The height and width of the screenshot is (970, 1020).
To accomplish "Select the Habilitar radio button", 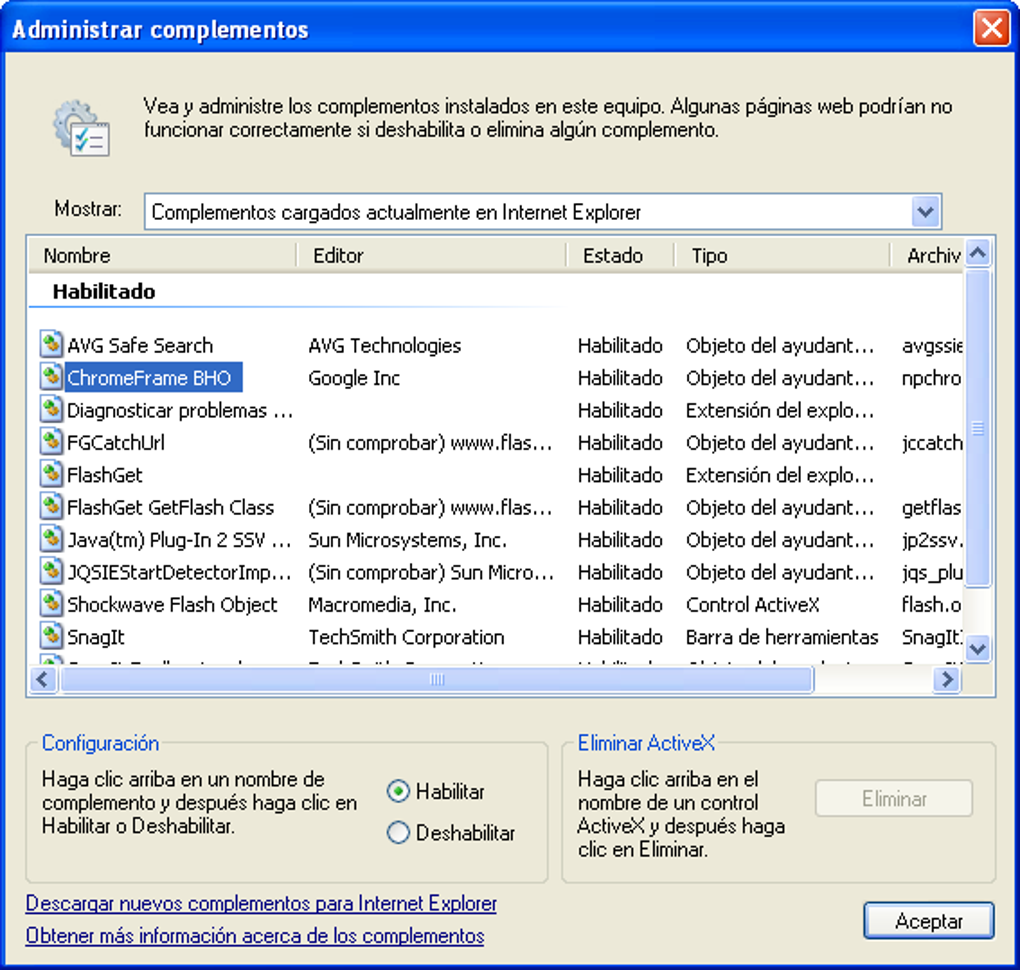I will pos(398,791).
